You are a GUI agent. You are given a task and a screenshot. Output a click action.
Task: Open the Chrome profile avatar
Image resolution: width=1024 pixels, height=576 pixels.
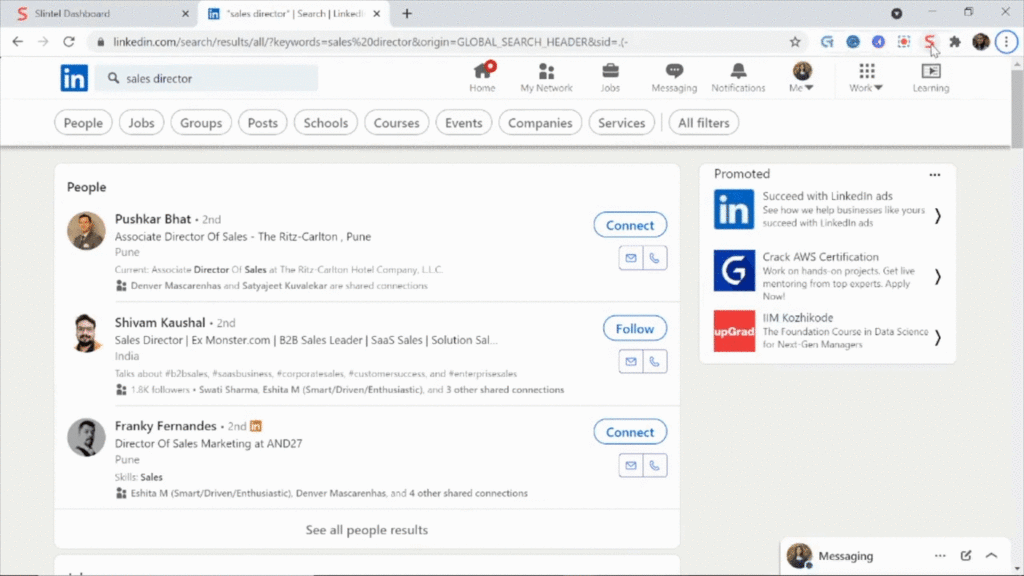[981, 42]
